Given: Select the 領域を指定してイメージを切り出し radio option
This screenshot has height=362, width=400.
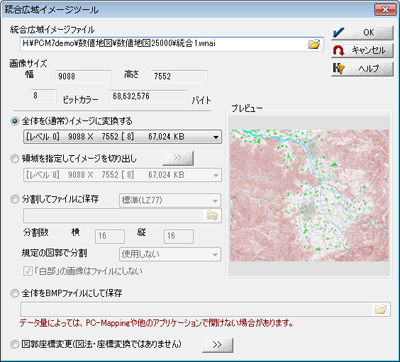Looking at the screenshot, I should coord(15,159).
